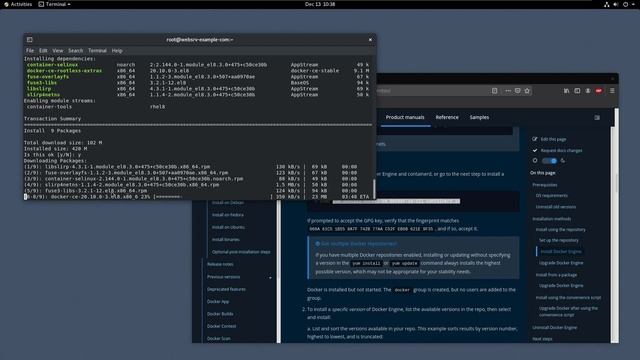
Task: Open the terminal File menu
Action: click(30, 51)
